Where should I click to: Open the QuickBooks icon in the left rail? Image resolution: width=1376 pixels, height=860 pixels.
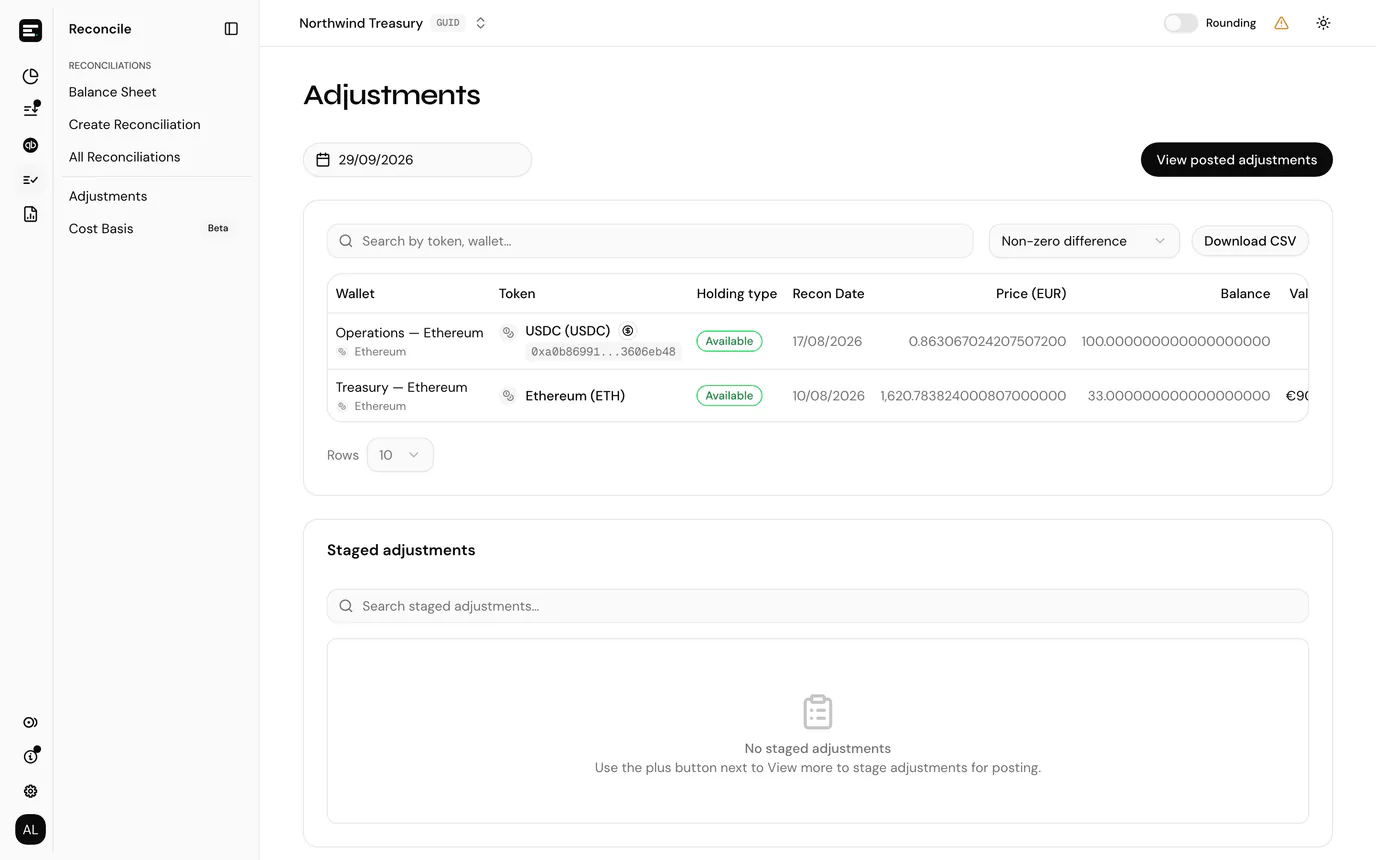point(30,145)
